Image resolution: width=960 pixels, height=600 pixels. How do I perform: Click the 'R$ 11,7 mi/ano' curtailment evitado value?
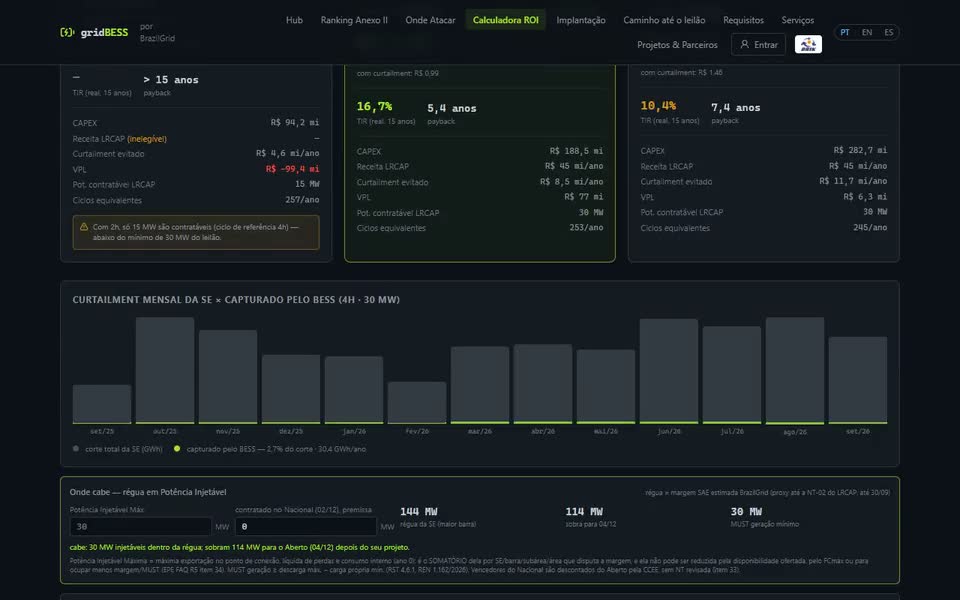coord(853,181)
